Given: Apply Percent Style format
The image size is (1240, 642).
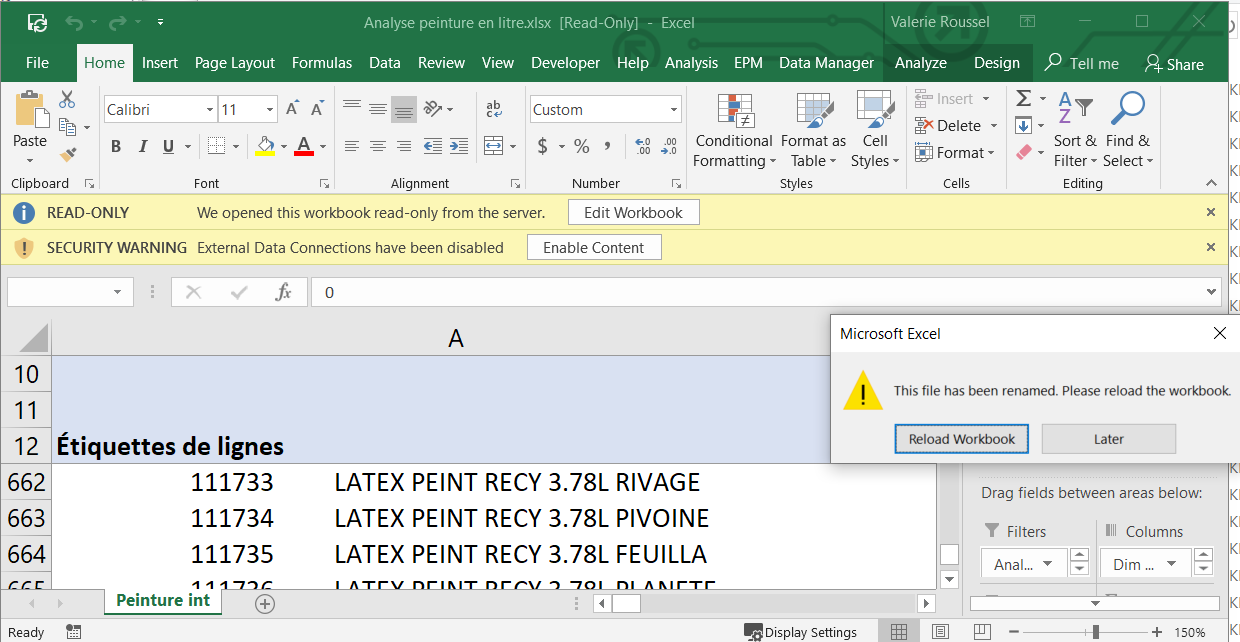Looking at the screenshot, I should point(581,147).
